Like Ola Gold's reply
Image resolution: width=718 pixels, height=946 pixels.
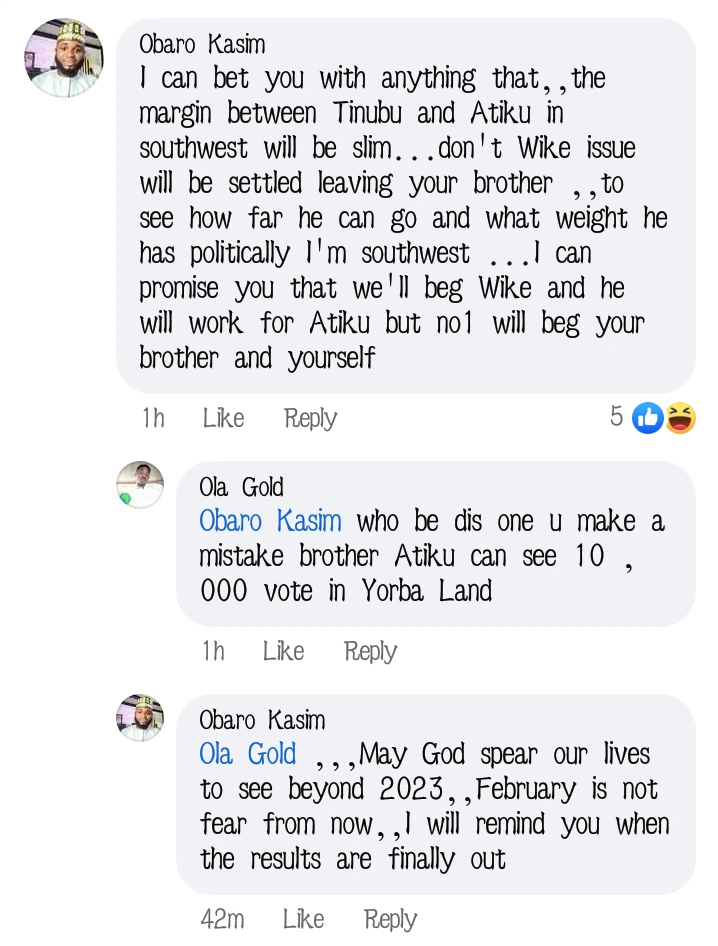(283, 651)
